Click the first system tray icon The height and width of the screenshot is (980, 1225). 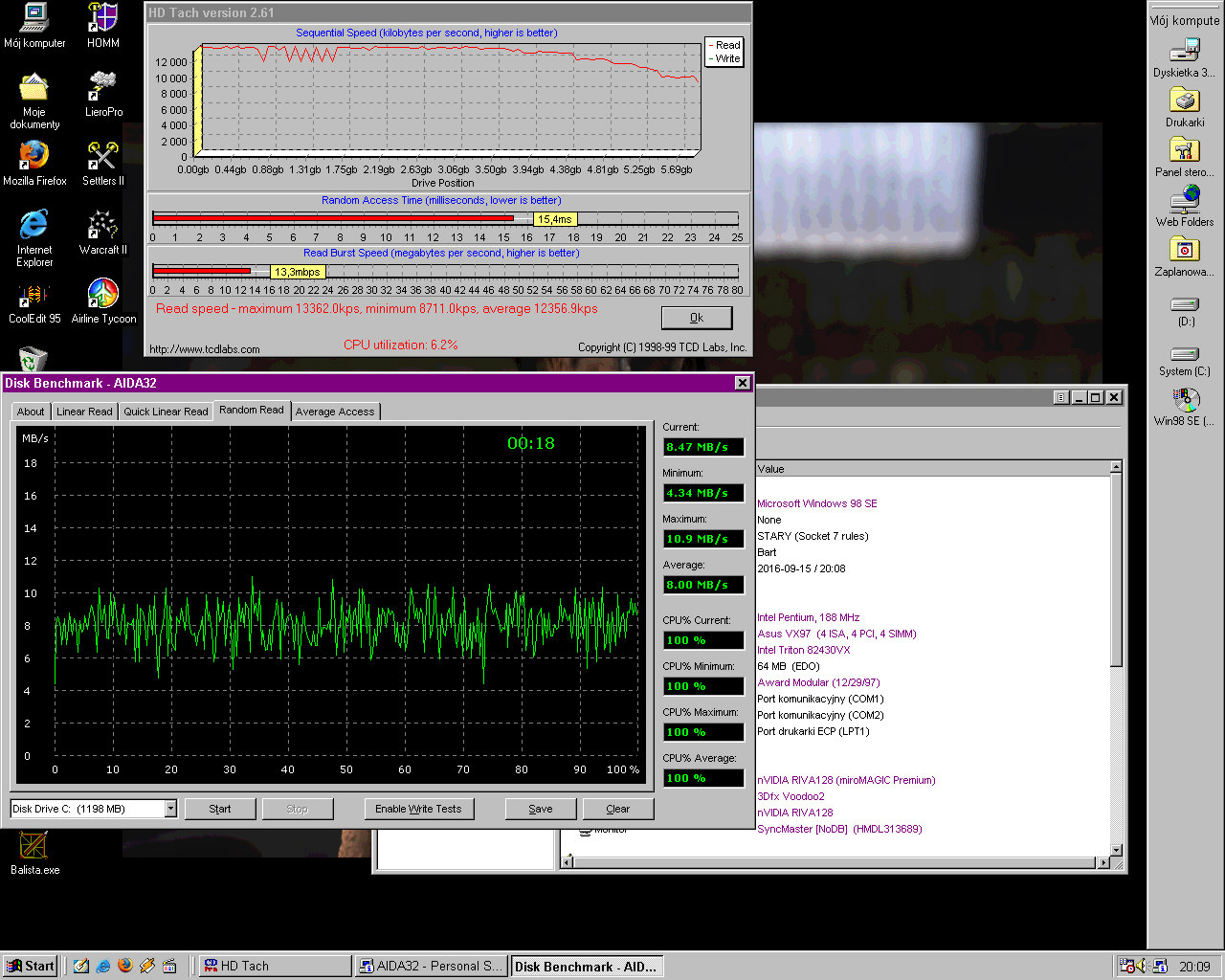[1127, 966]
